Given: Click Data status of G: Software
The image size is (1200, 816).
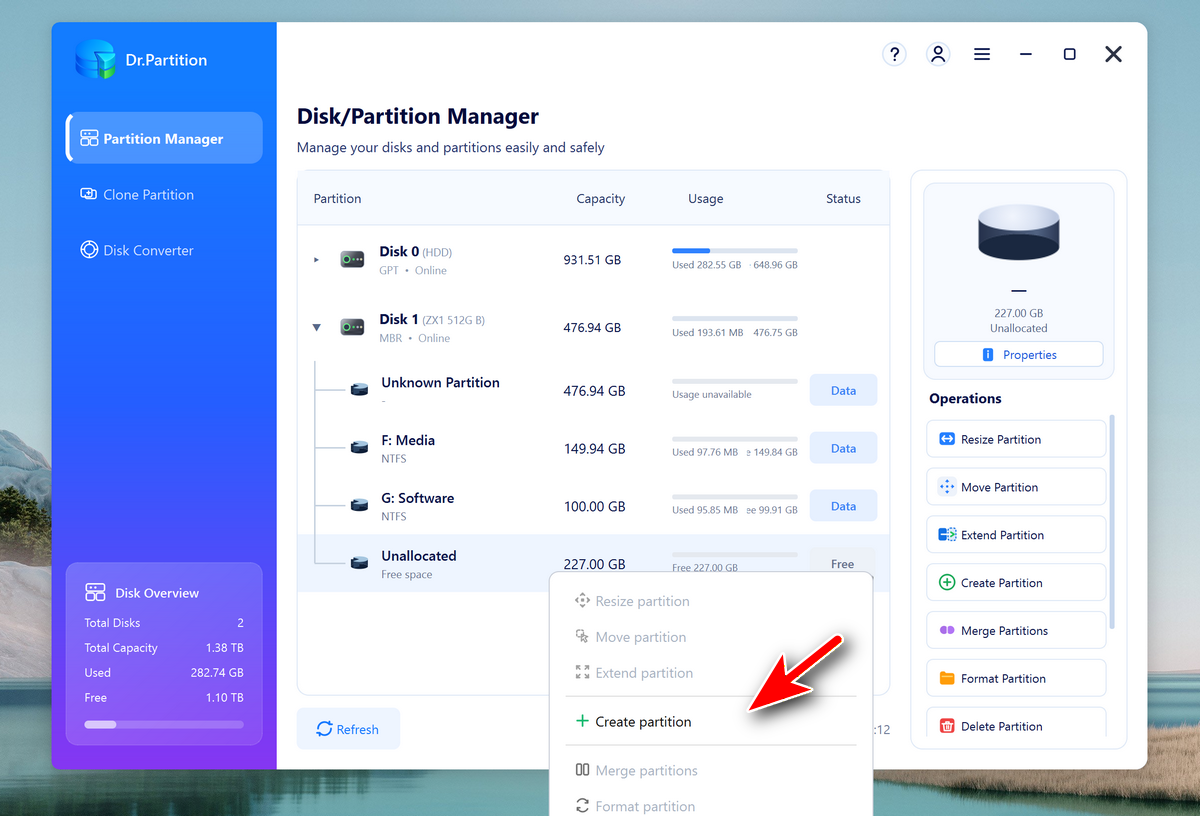Looking at the screenshot, I should (x=843, y=506).
